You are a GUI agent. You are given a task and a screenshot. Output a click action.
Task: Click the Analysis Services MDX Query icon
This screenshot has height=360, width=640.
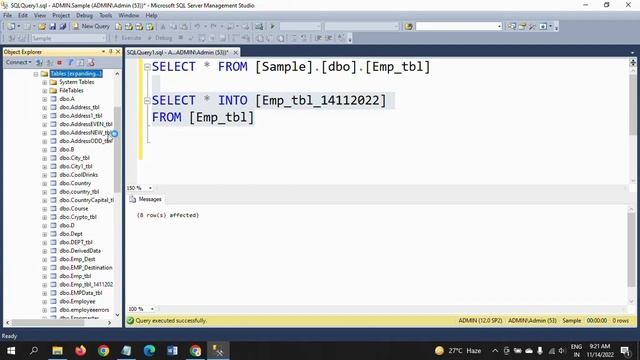[x=129, y=27]
